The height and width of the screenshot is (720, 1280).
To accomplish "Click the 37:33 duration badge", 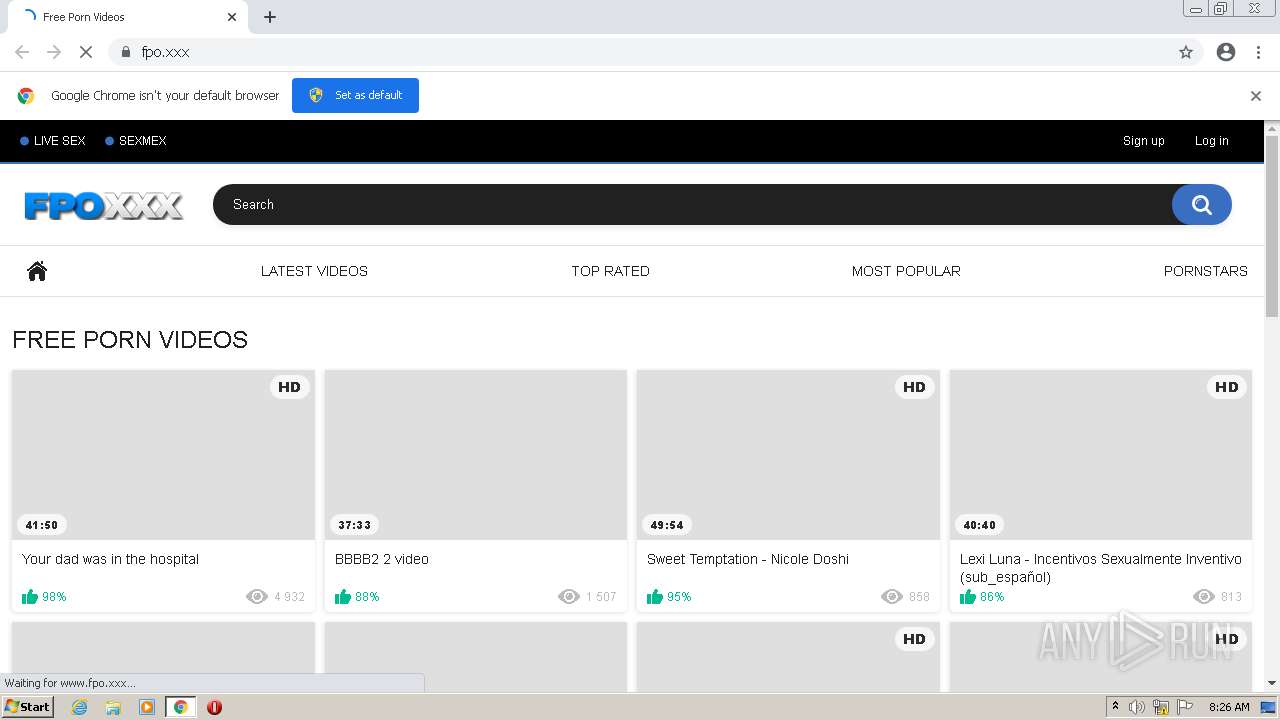I will [354, 525].
